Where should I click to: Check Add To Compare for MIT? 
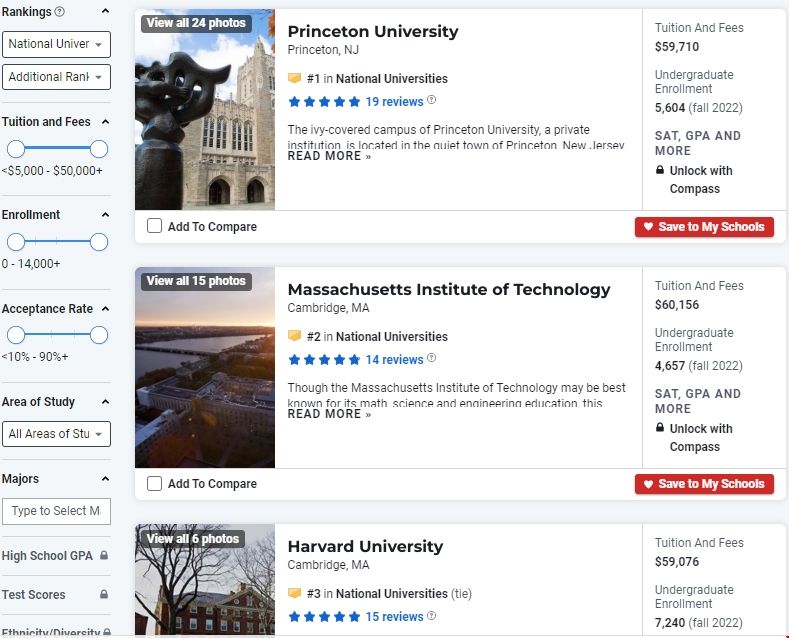155,484
